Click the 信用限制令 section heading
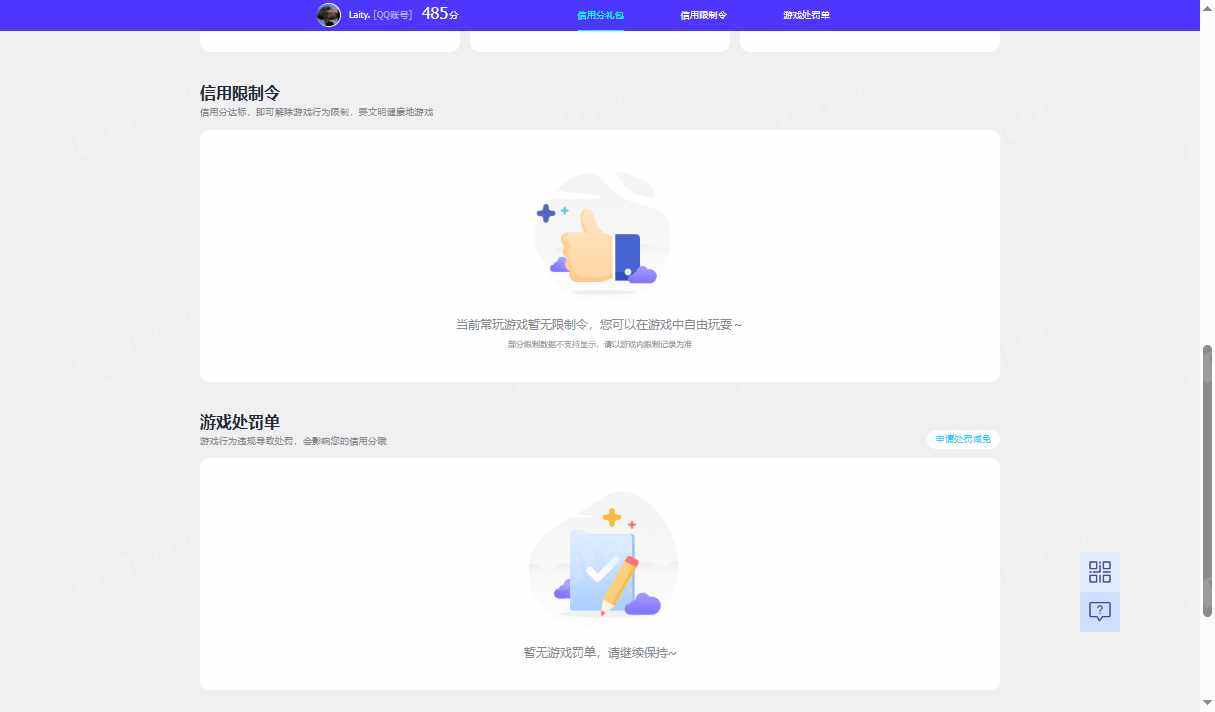This screenshot has width=1215, height=712. click(x=240, y=93)
